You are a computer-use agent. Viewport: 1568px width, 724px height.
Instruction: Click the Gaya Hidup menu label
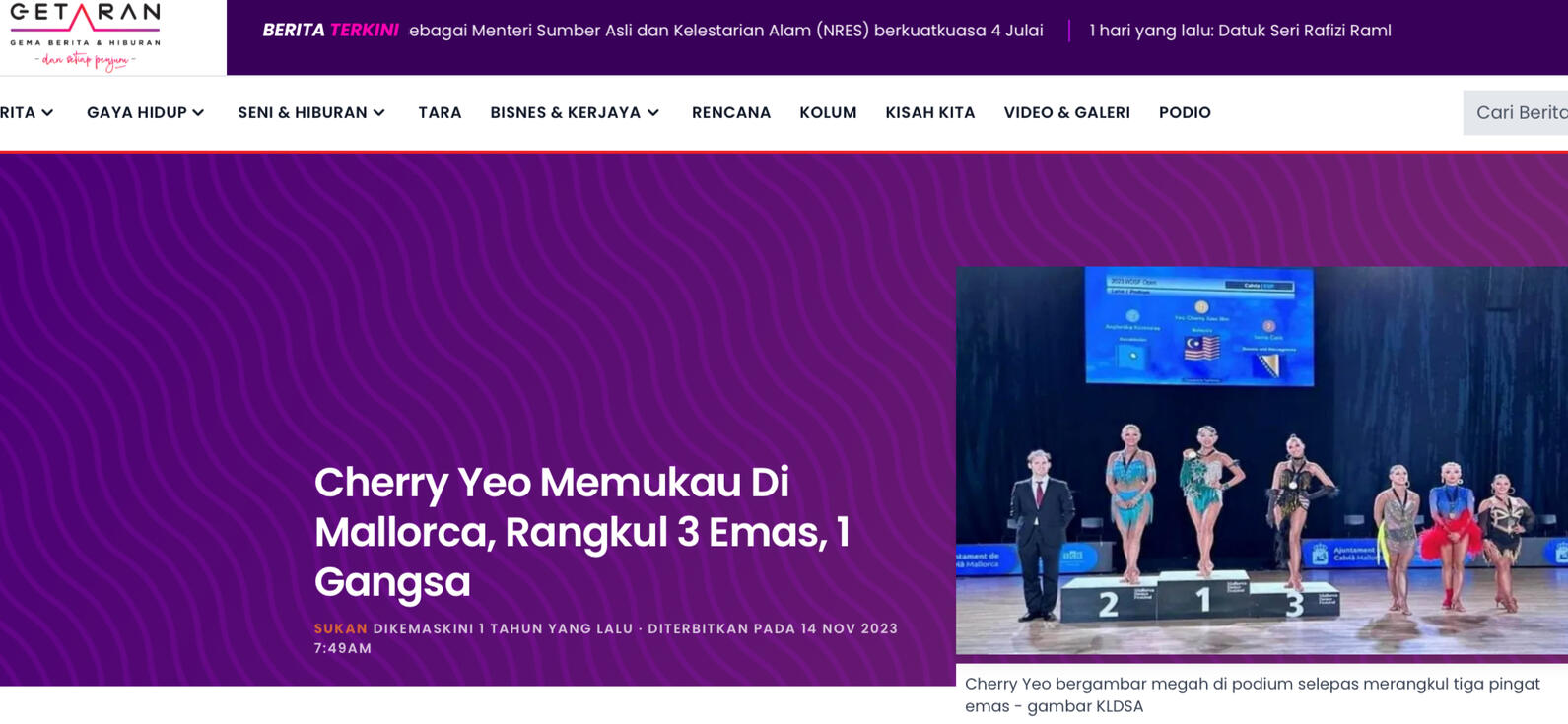(136, 113)
